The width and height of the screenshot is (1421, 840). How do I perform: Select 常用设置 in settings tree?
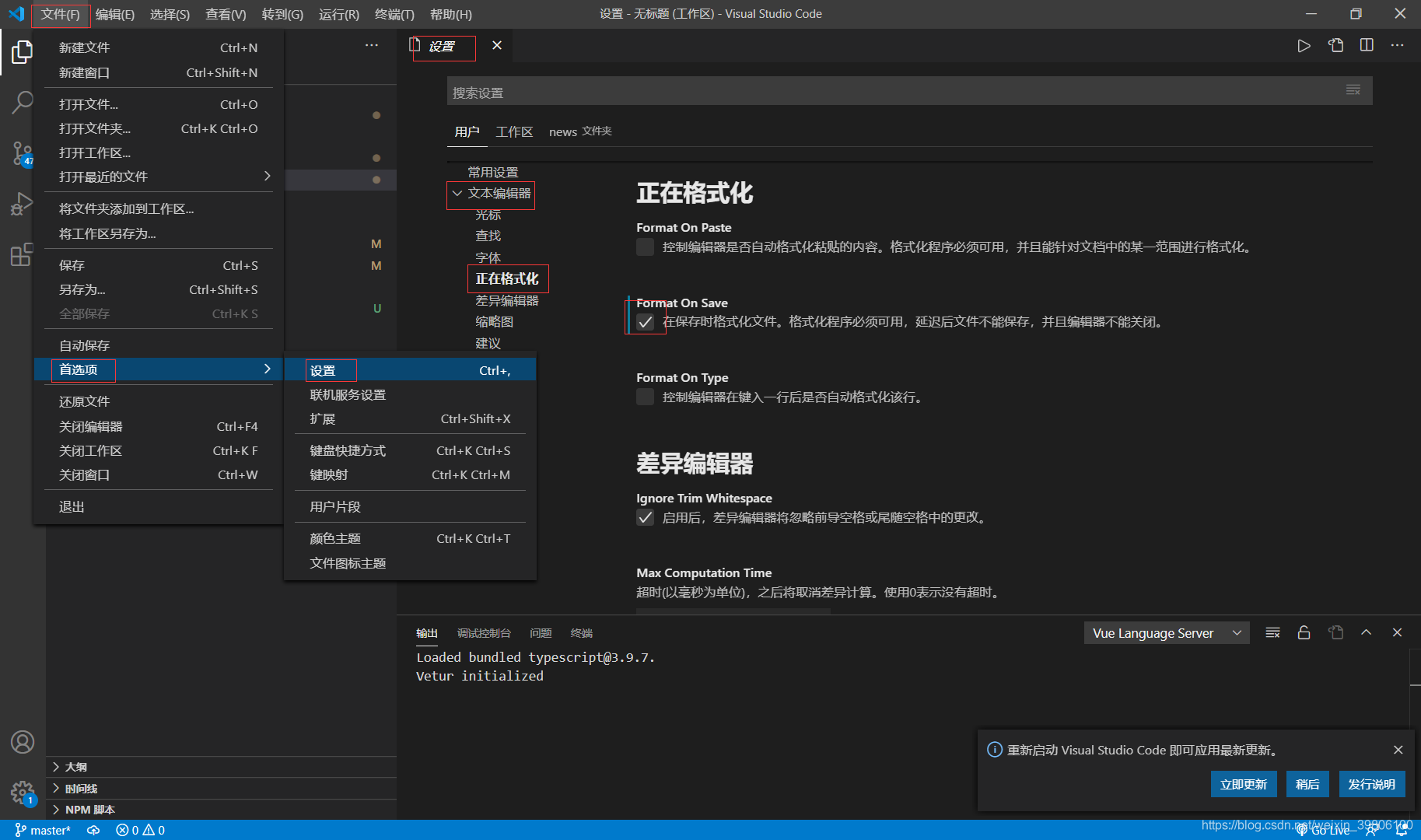pos(493,172)
